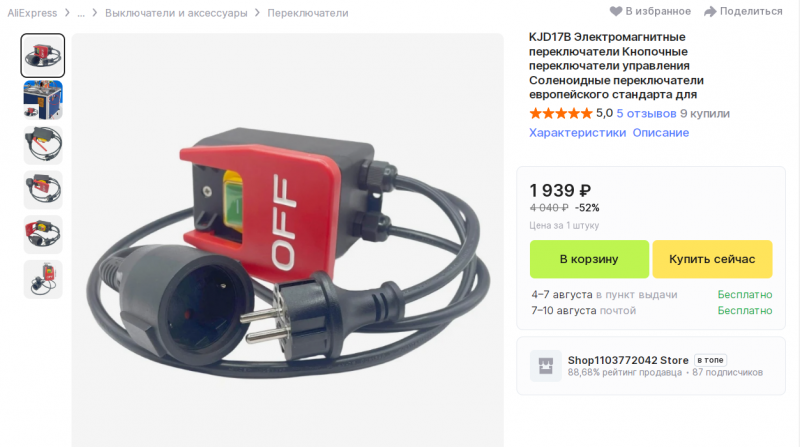
Task: Expand the collapsed breadcrumb ellipsis
Action: 81,13
